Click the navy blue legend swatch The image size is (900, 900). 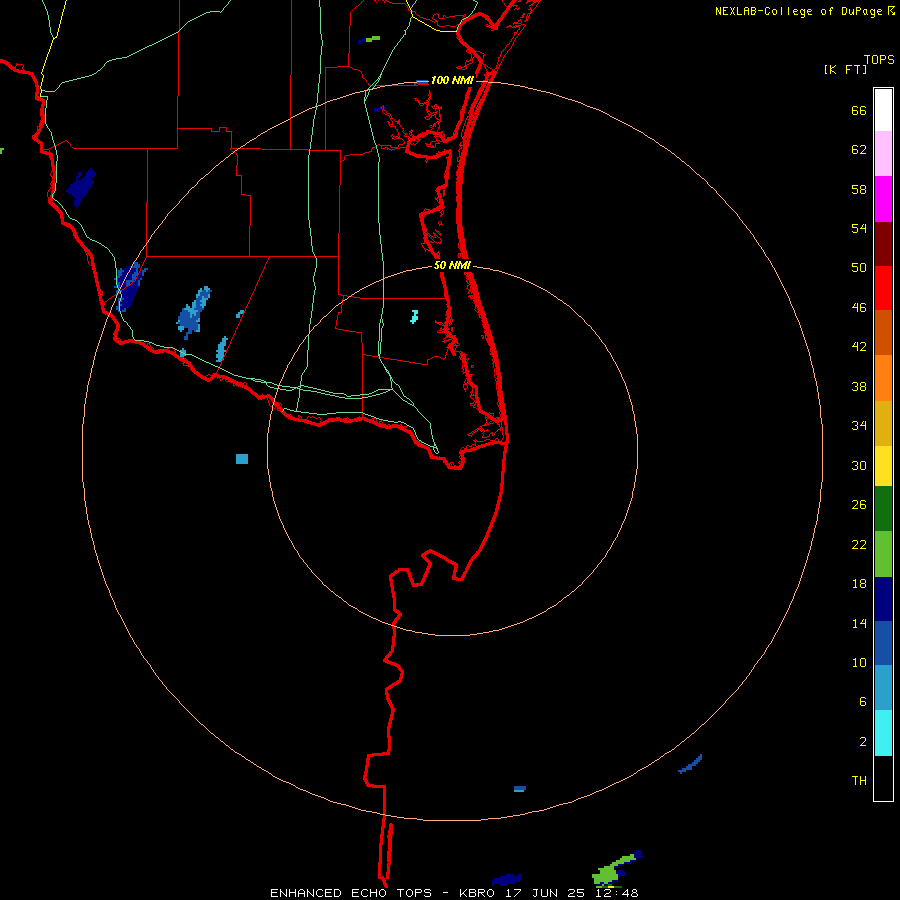point(883,599)
